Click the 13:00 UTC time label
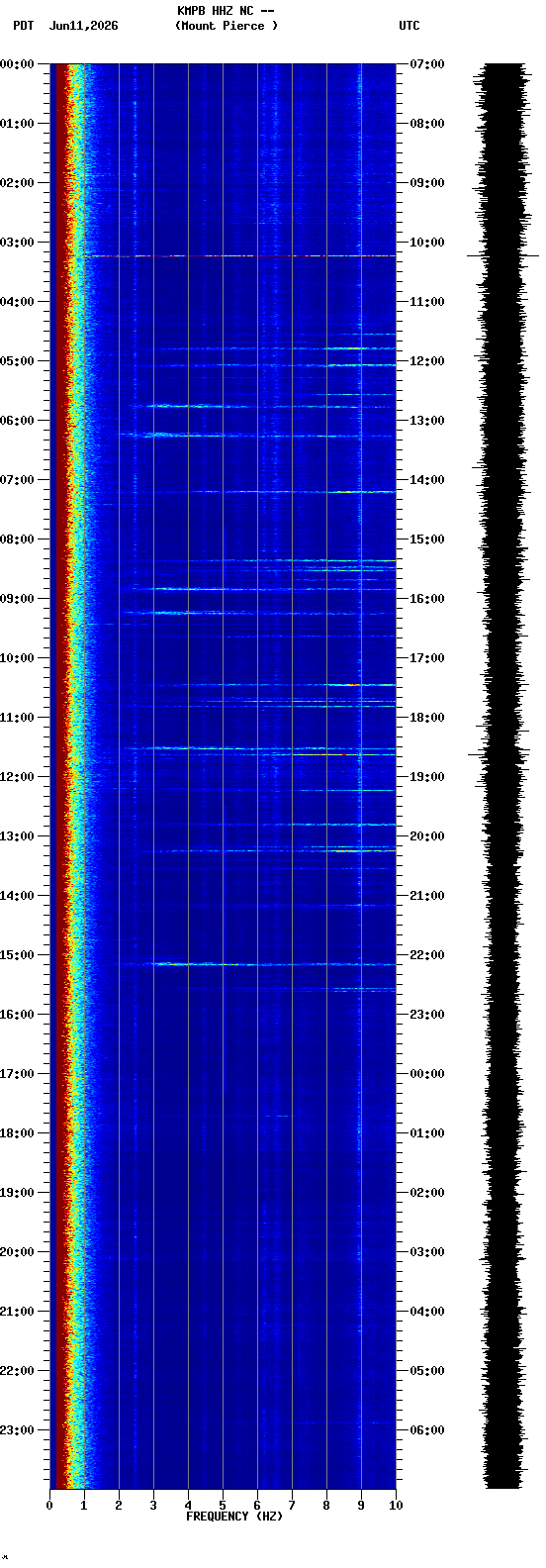This screenshot has height=1568, width=546. point(427,421)
